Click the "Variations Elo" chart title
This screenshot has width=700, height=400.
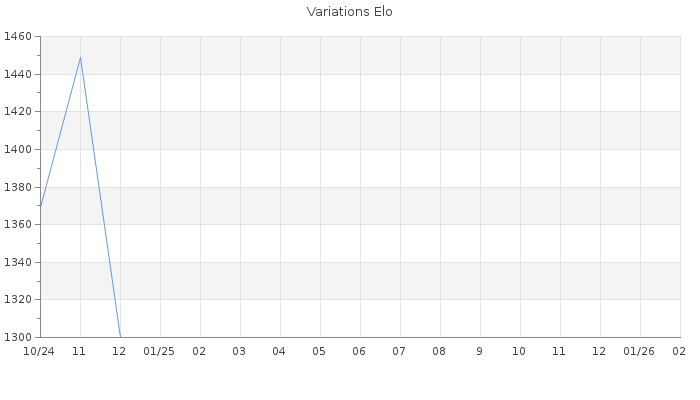(x=349, y=12)
